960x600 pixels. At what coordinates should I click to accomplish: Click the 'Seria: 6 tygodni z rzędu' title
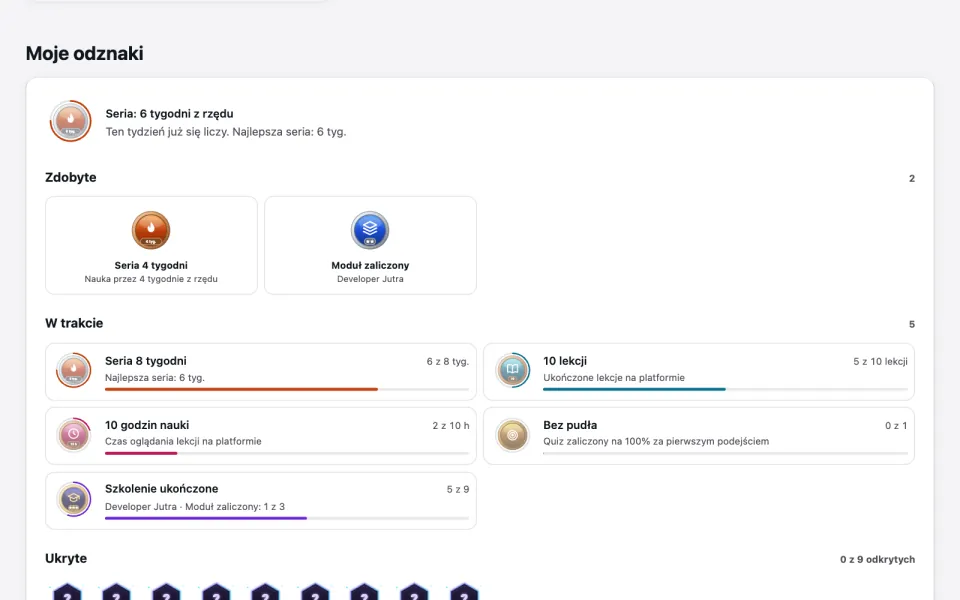pyautogui.click(x=169, y=114)
